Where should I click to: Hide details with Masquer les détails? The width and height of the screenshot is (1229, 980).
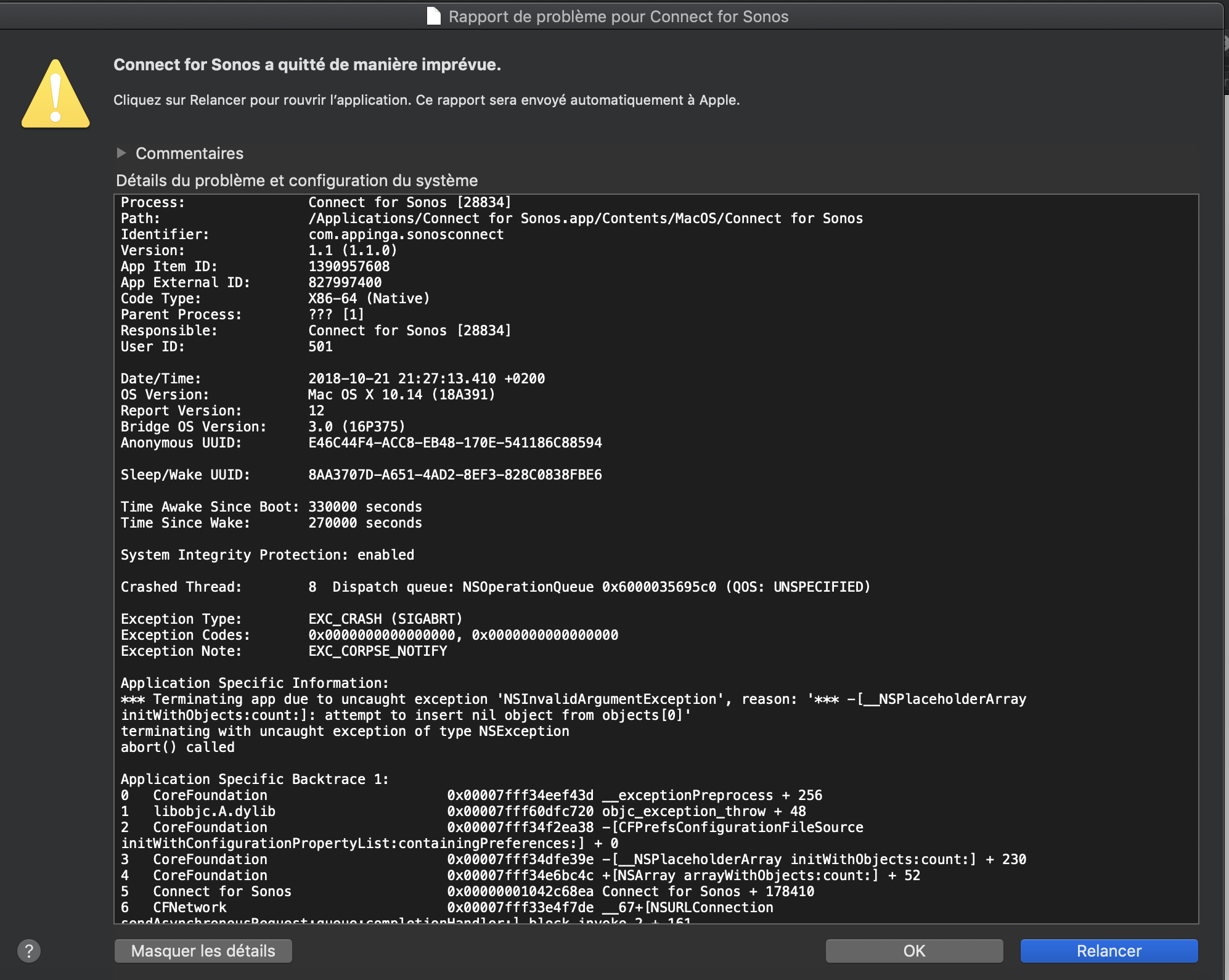[203, 951]
